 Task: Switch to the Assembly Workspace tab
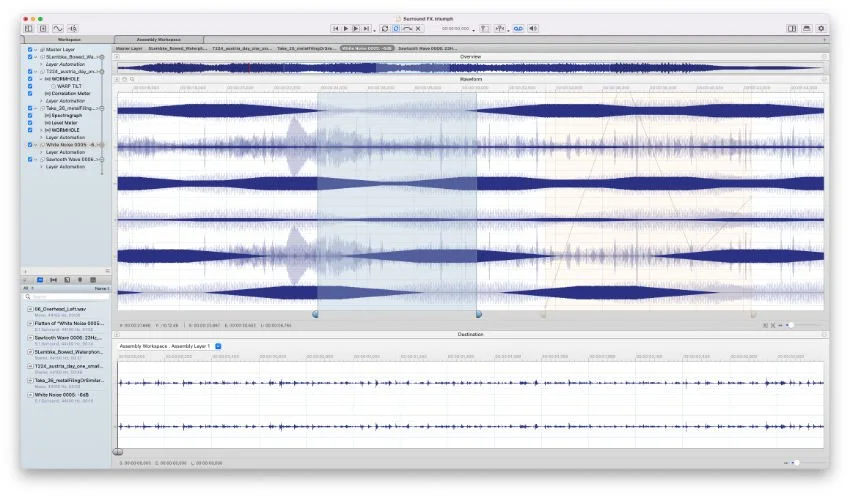(x=159, y=40)
